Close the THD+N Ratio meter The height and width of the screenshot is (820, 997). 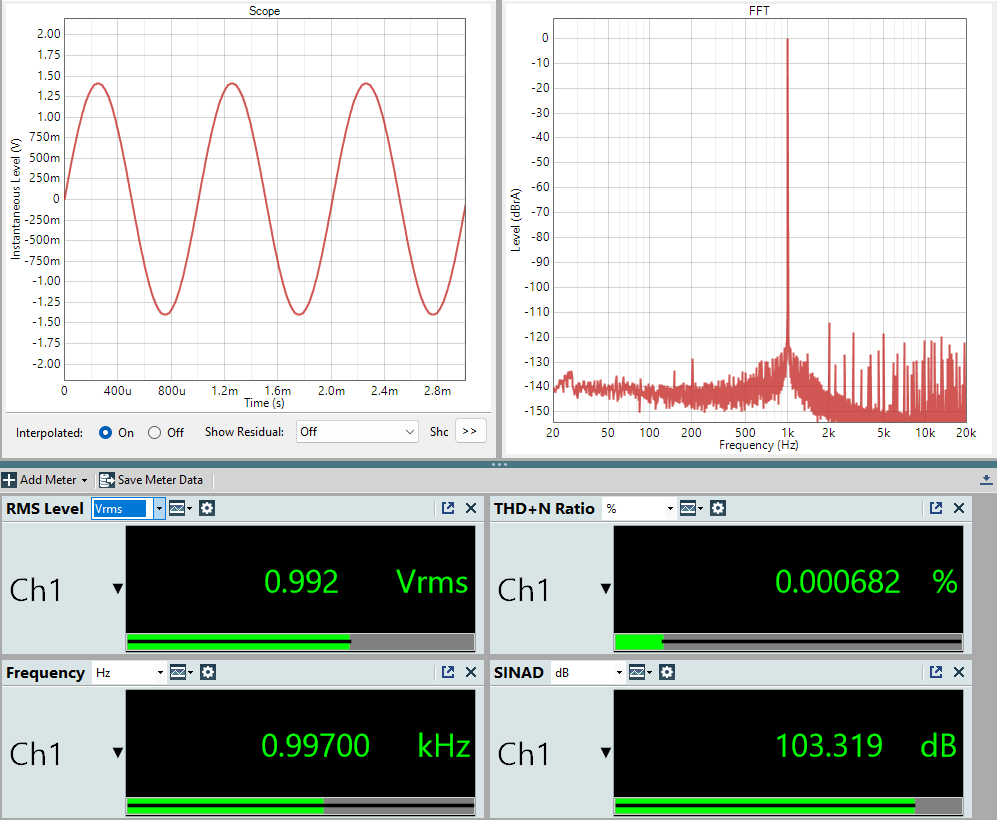coord(959,509)
